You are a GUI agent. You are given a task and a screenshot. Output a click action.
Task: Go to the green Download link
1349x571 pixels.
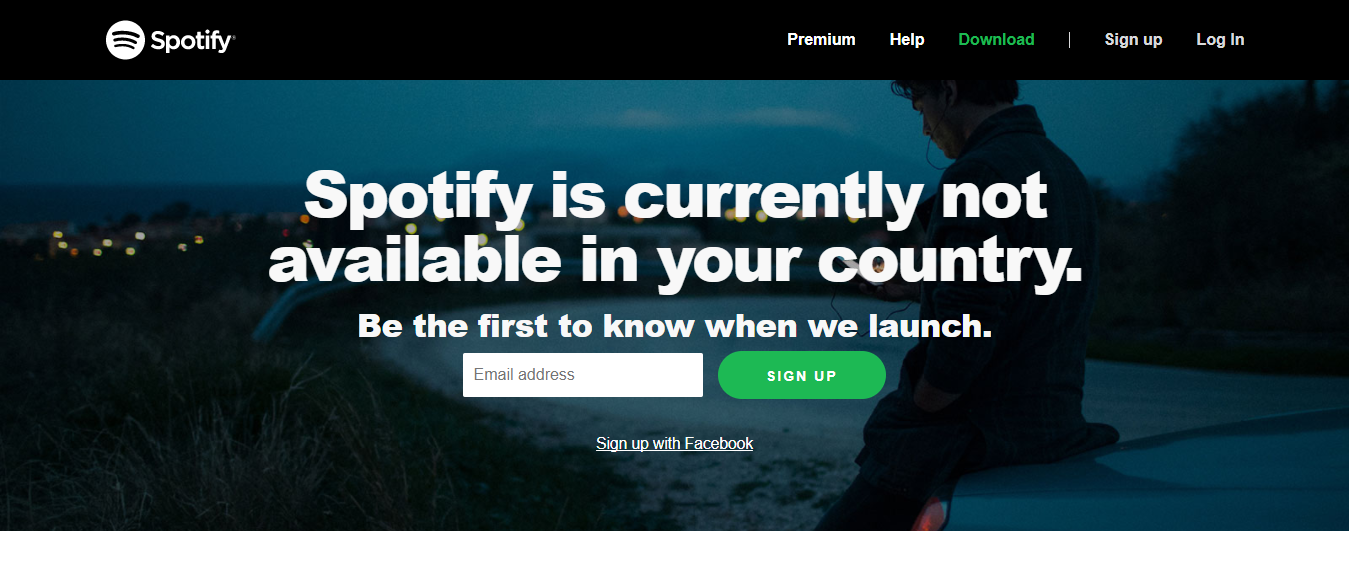tap(996, 40)
